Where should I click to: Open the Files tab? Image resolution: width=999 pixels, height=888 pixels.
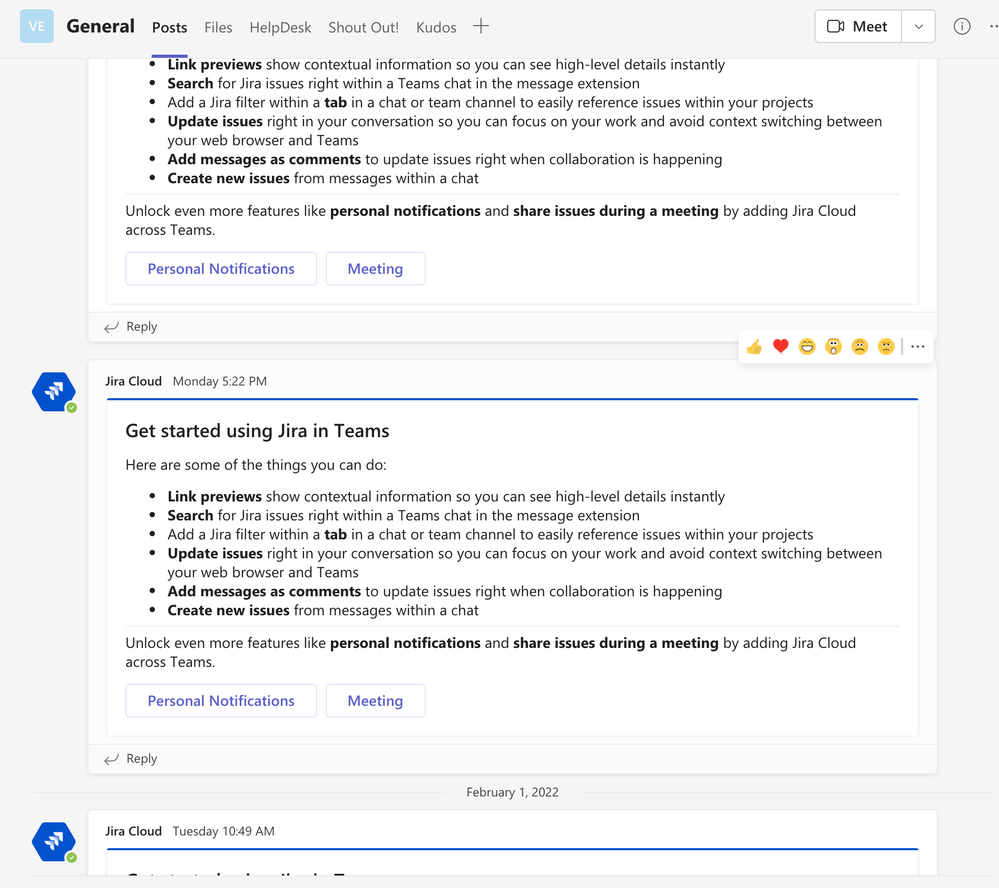[x=218, y=27]
